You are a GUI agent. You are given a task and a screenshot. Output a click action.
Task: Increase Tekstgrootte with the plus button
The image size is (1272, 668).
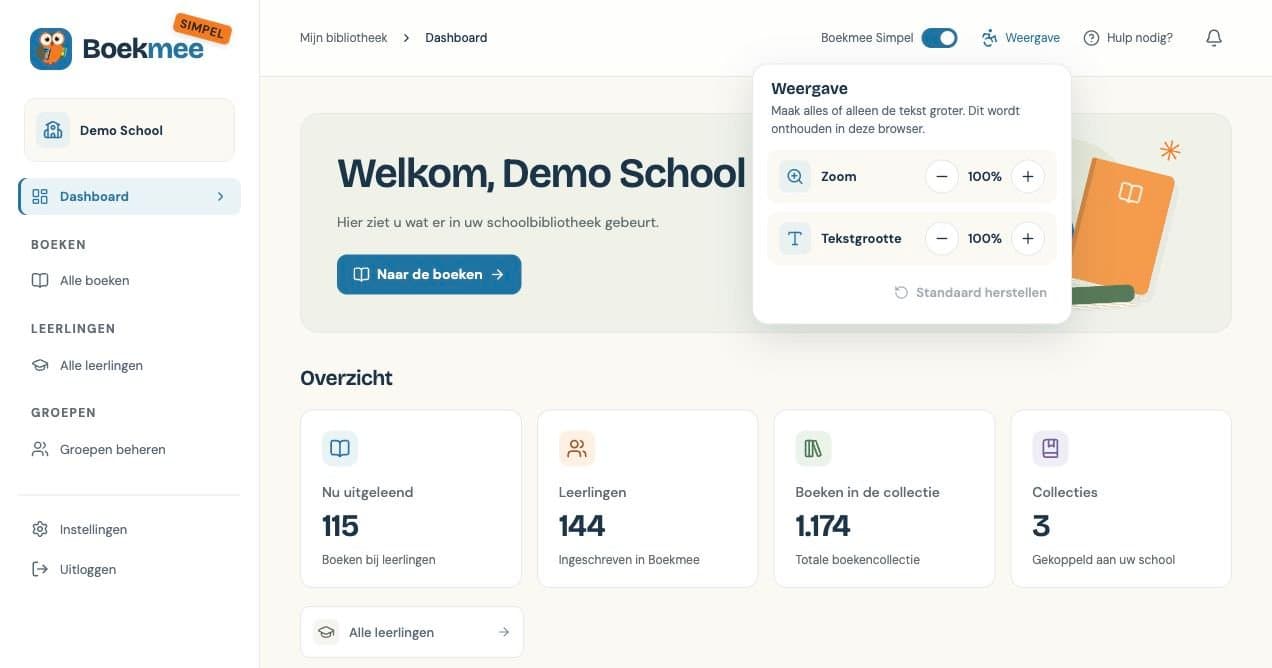click(x=1027, y=238)
